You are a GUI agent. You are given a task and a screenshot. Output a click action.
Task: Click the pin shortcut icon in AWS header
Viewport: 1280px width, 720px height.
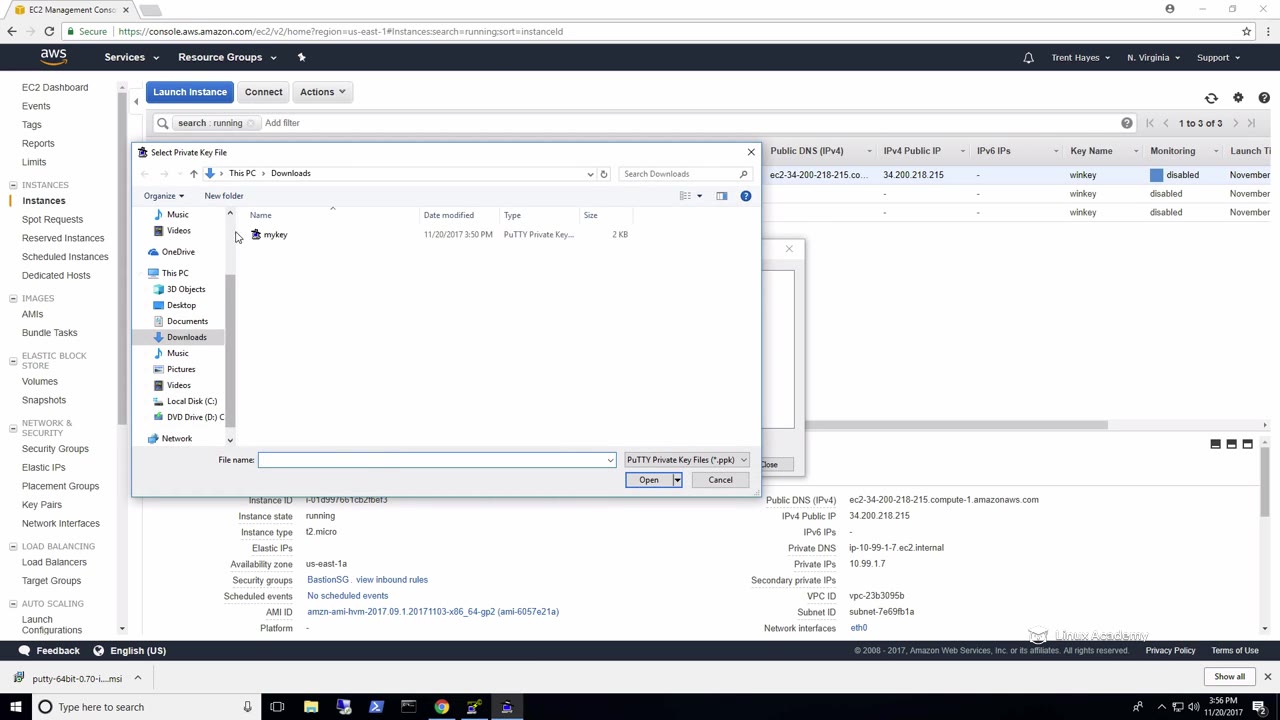point(301,57)
